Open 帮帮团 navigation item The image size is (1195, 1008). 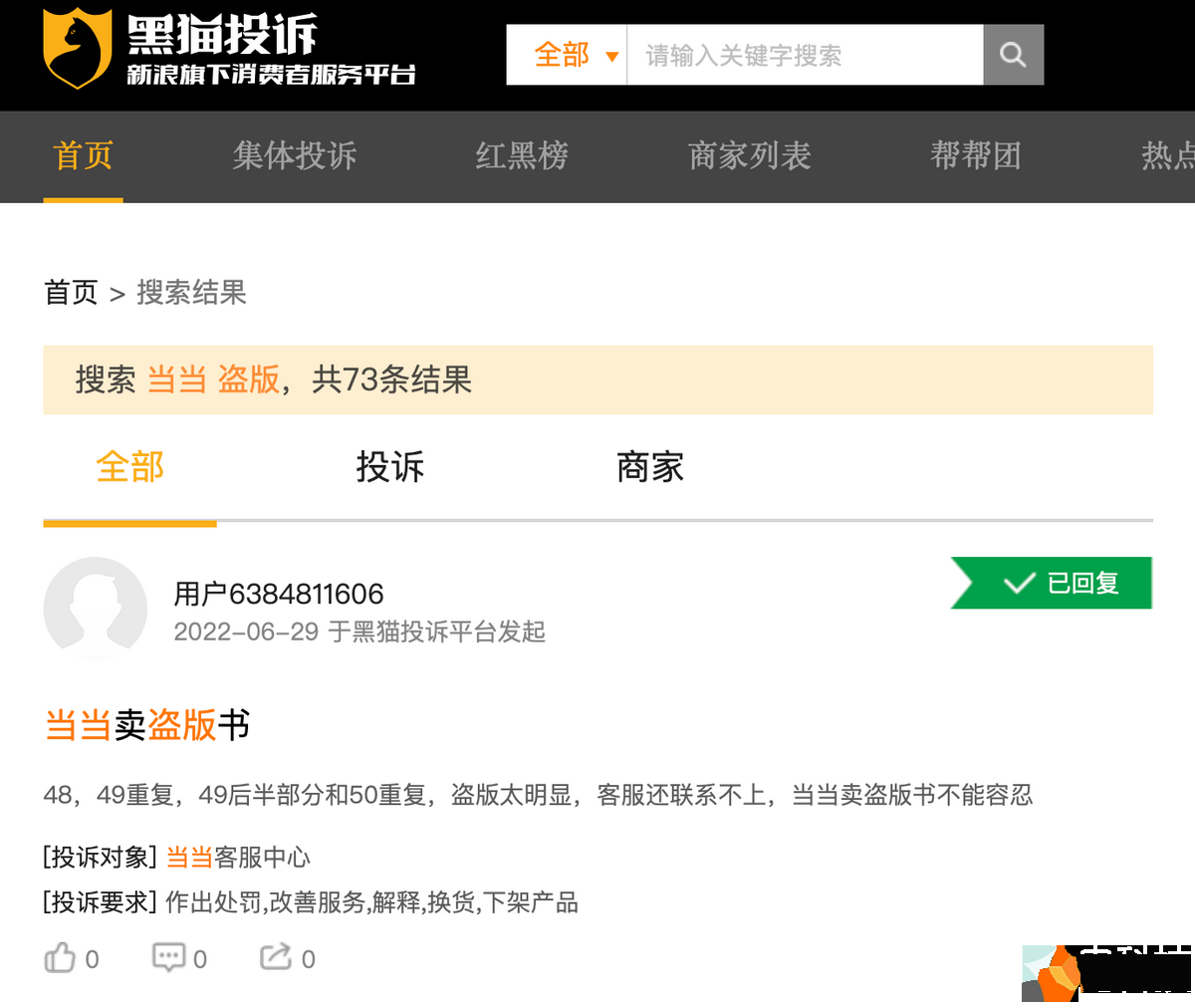coord(975,156)
